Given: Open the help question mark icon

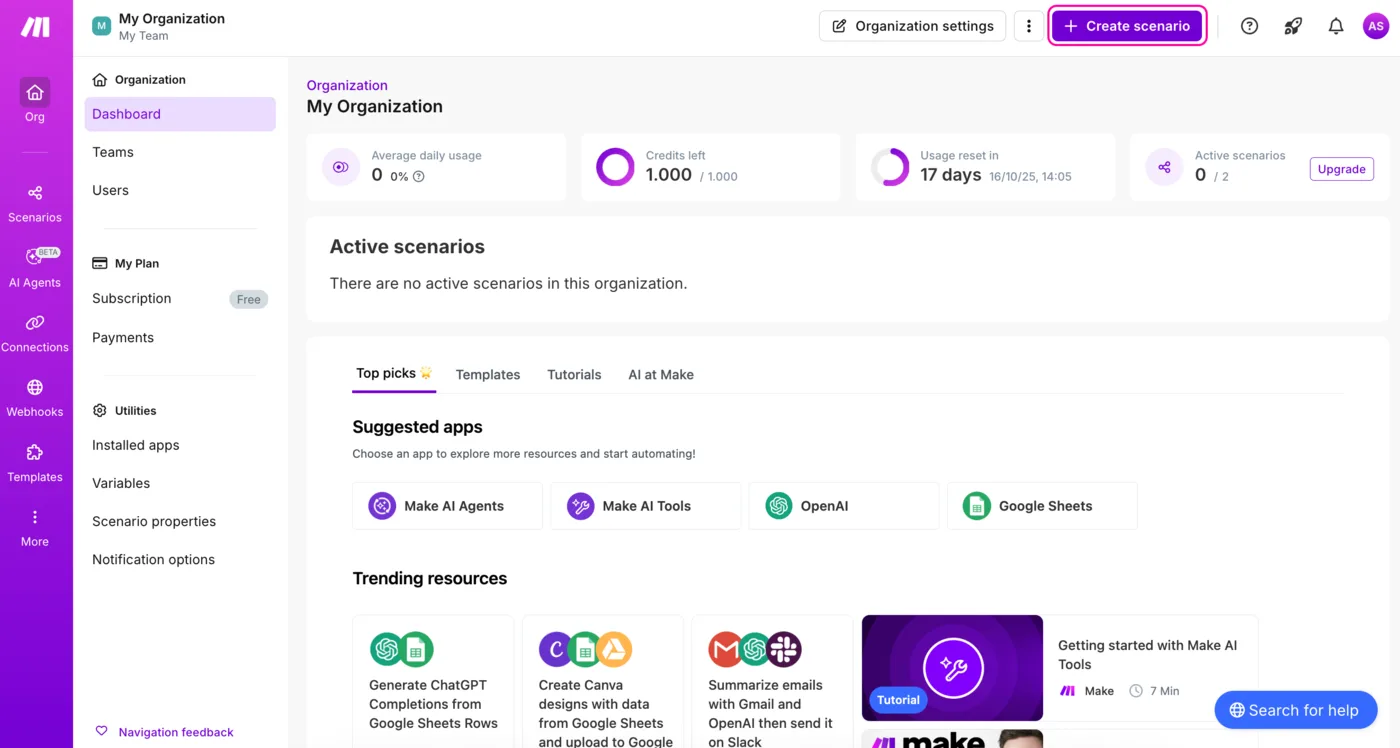Looking at the screenshot, I should coord(1249,26).
